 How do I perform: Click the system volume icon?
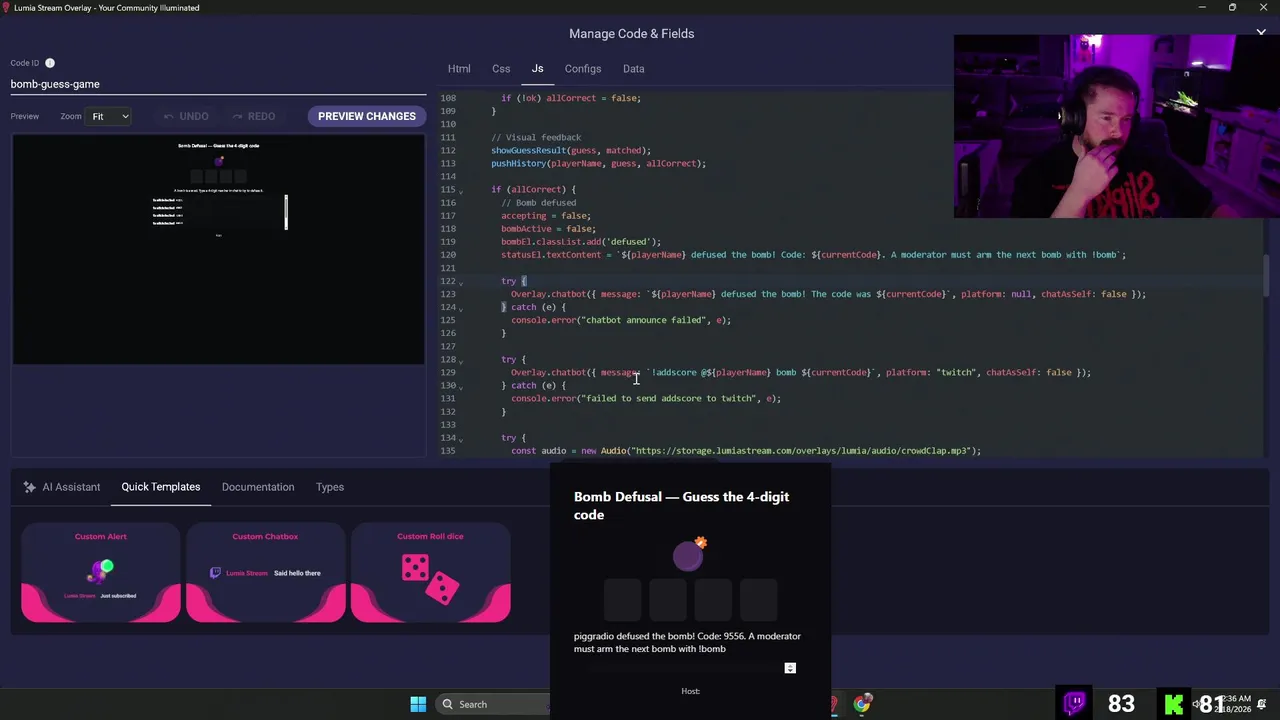[x=1197, y=704]
